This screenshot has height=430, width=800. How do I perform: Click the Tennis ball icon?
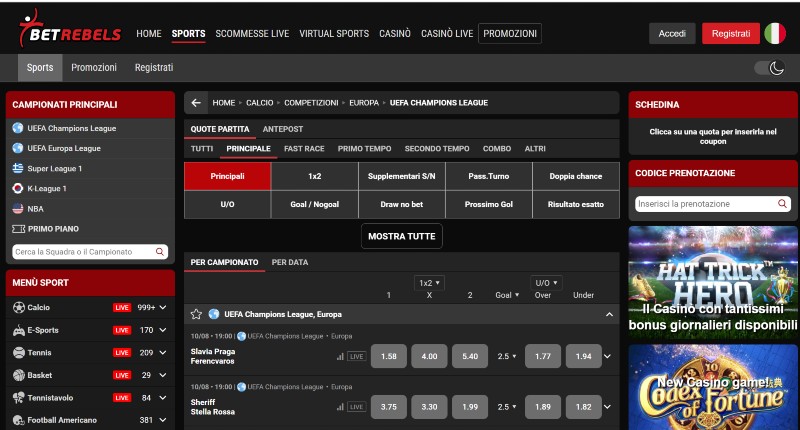tap(18, 352)
